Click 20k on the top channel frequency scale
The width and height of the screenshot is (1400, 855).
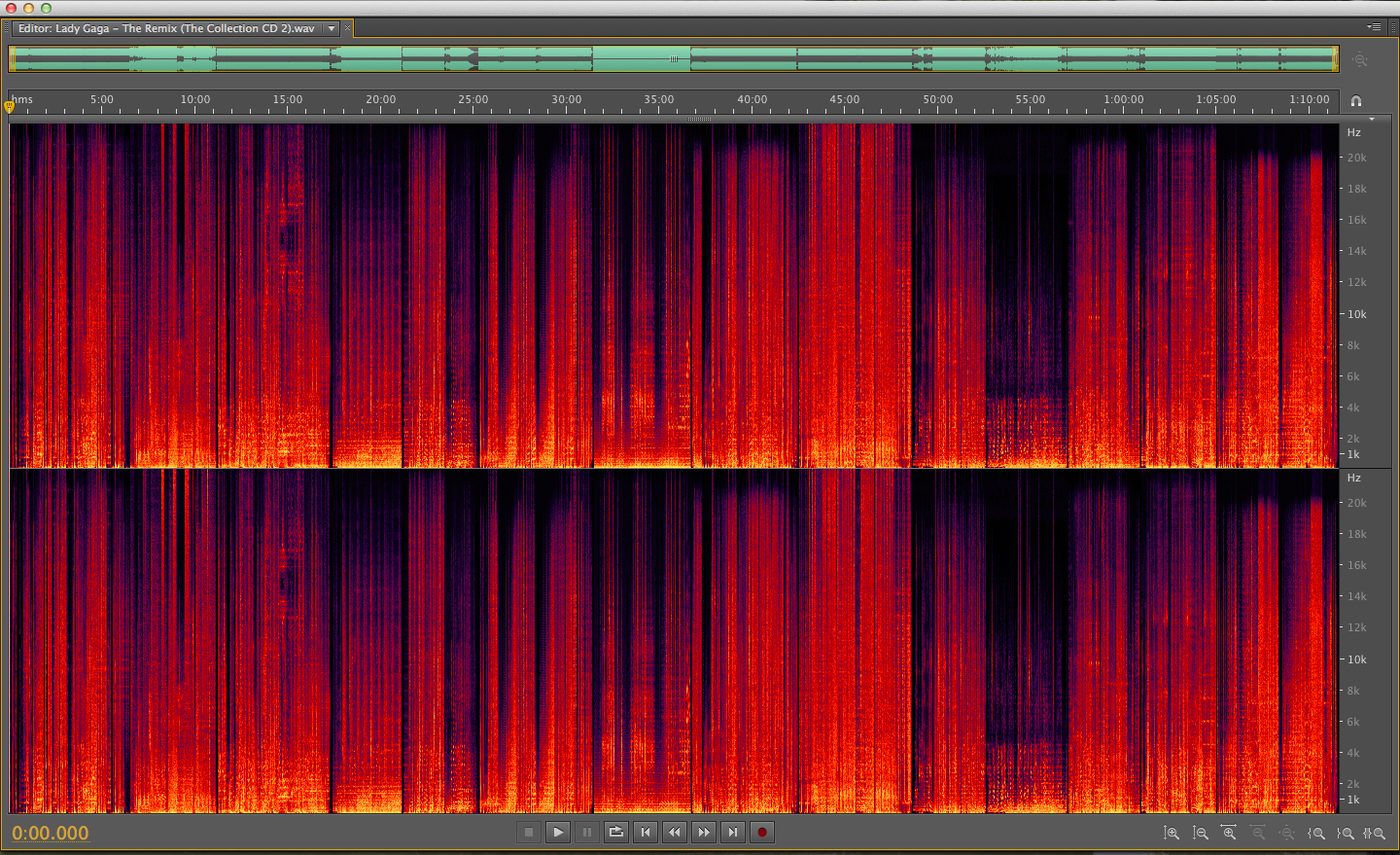pyautogui.click(x=1356, y=157)
